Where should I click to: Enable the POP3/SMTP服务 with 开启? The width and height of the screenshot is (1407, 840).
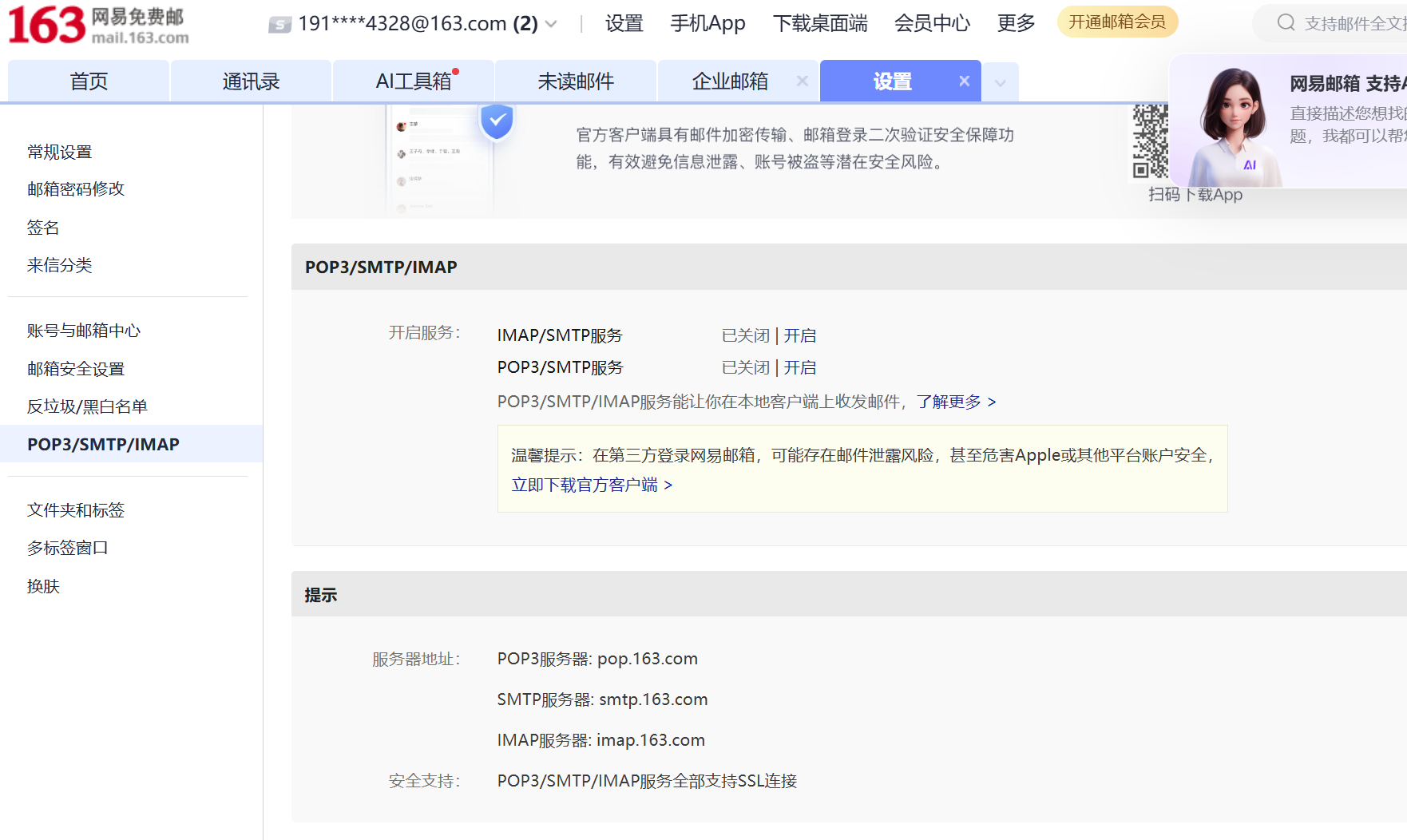point(799,367)
